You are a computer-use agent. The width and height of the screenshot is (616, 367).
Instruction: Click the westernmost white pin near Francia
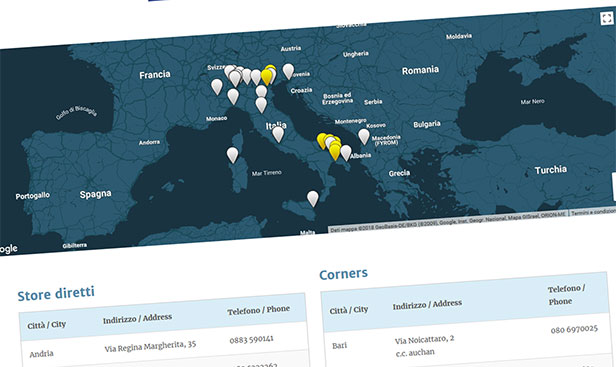pos(217,87)
